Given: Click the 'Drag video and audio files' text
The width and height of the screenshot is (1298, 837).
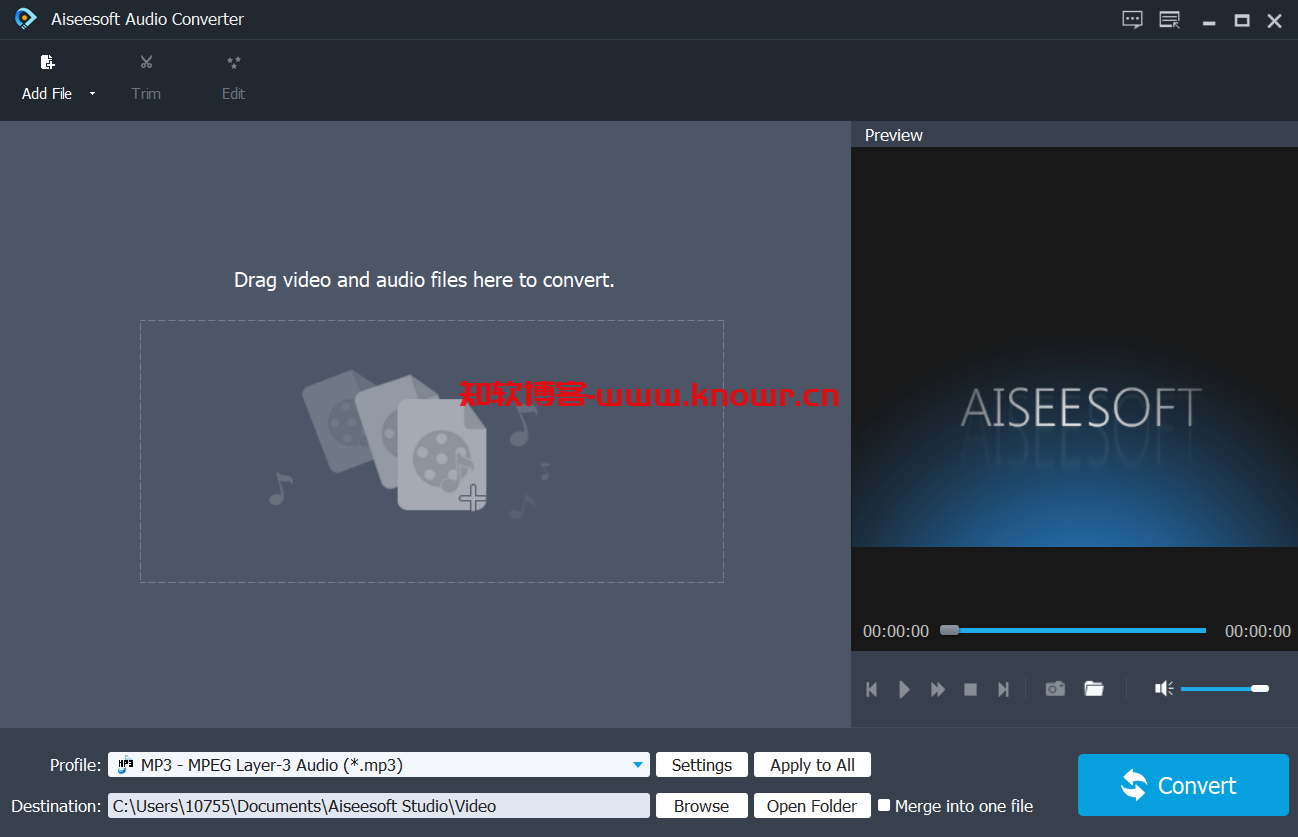Looking at the screenshot, I should coord(424,280).
